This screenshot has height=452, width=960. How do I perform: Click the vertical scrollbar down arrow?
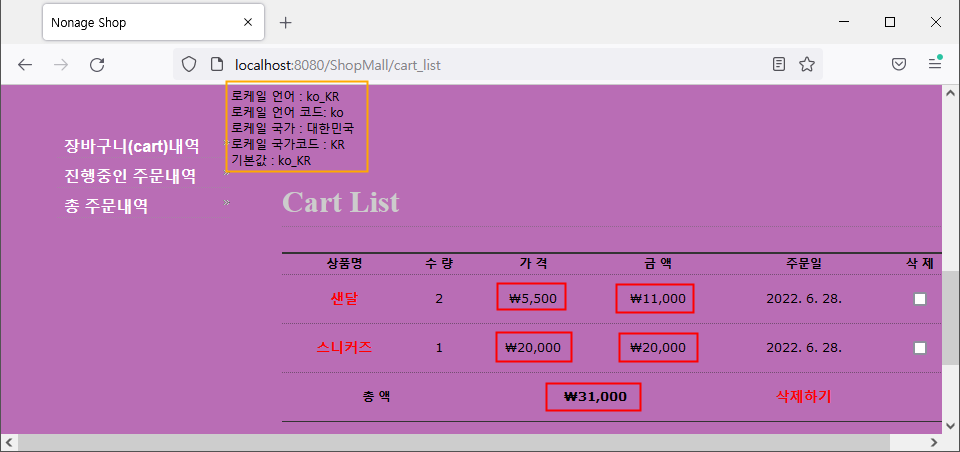click(x=950, y=426)
